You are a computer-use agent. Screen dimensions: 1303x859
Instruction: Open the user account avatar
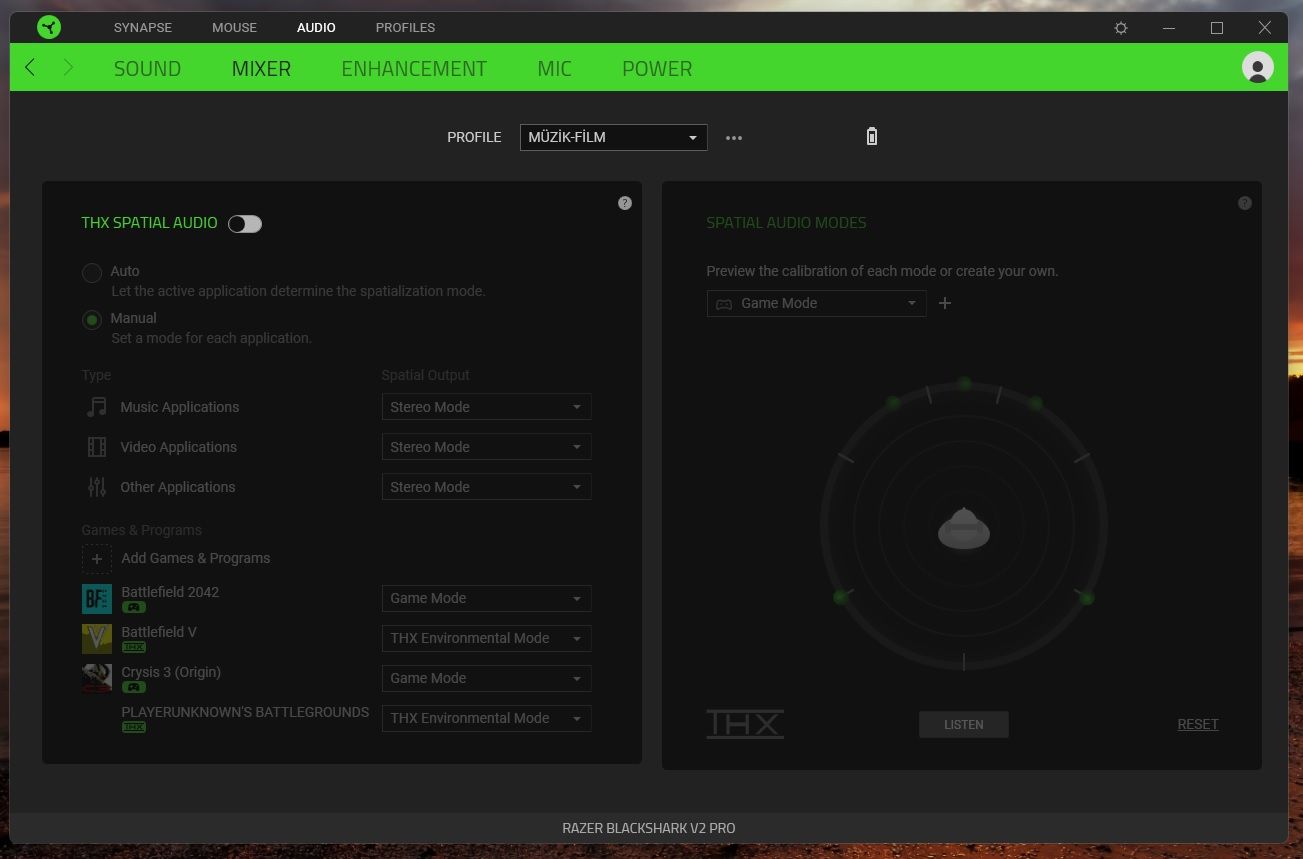click(1257, 67)
